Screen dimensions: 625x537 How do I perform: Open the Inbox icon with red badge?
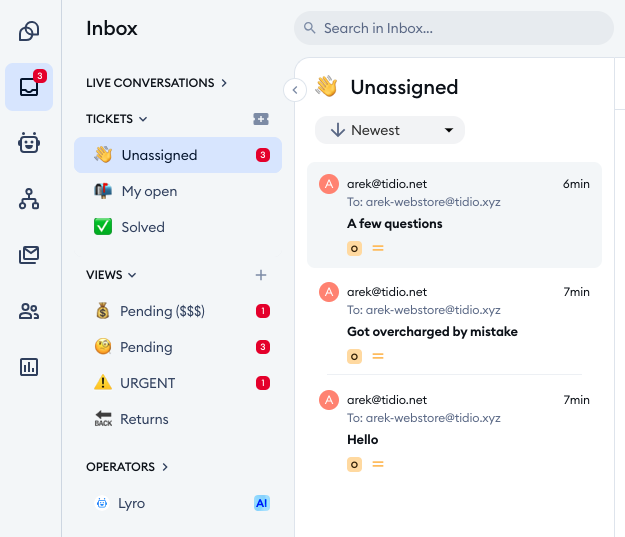[x=29, y=87]
